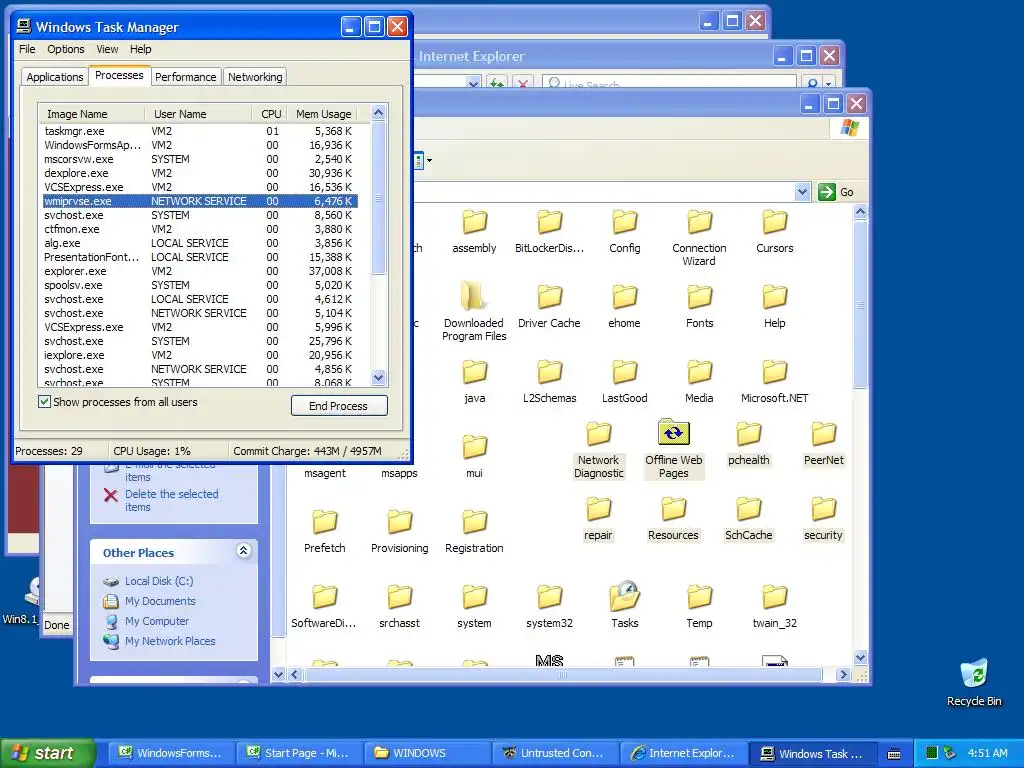Viewport: 1024px width, 768px height.
Task: Select the Network Diagnostic folder
Action: pos(598,449)
